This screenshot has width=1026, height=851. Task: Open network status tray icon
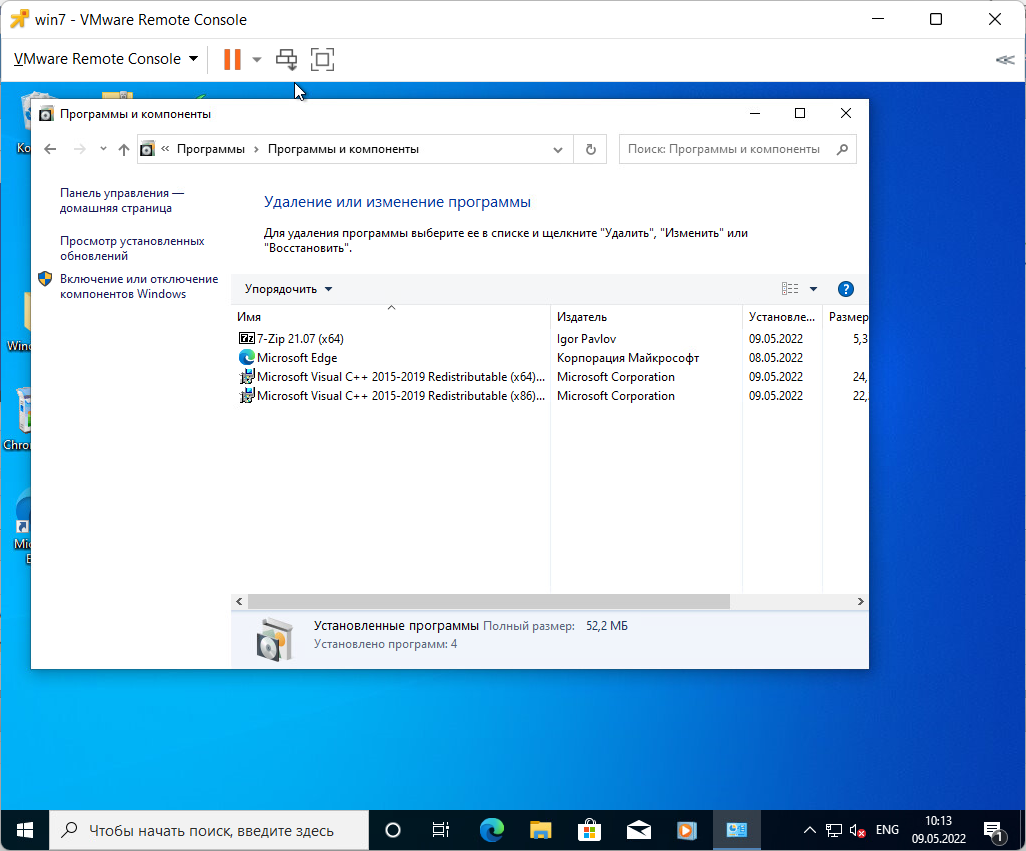tap(834, 831)
